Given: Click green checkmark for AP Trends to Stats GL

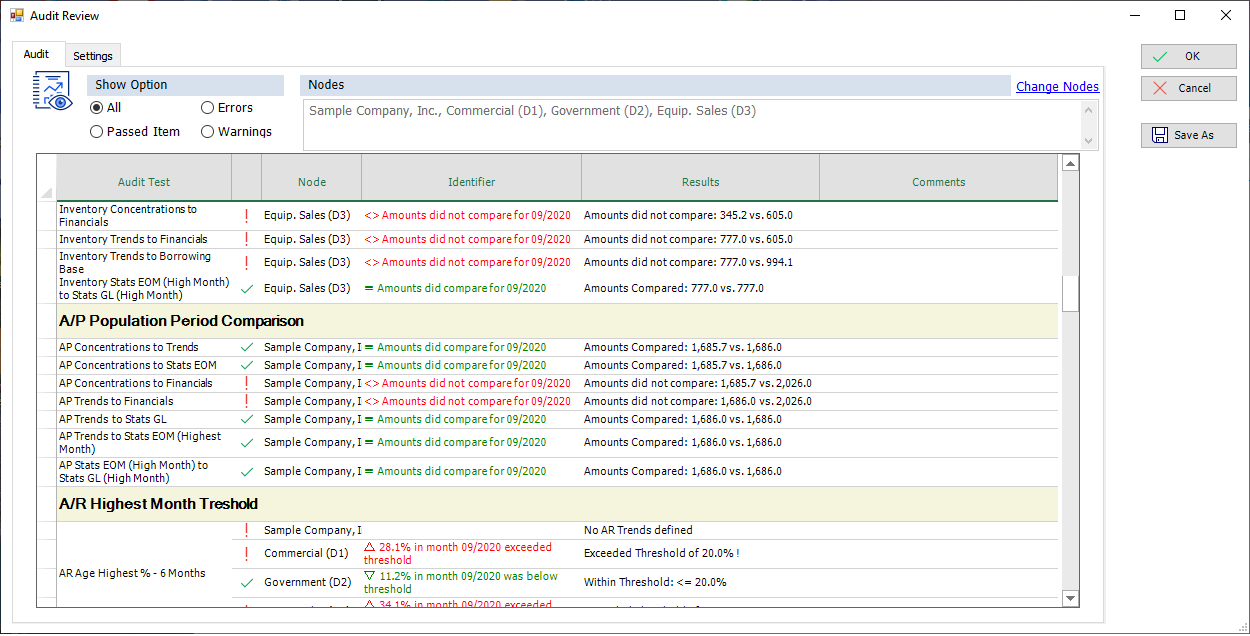Looking at the screenshot, I should pos(246,419).
